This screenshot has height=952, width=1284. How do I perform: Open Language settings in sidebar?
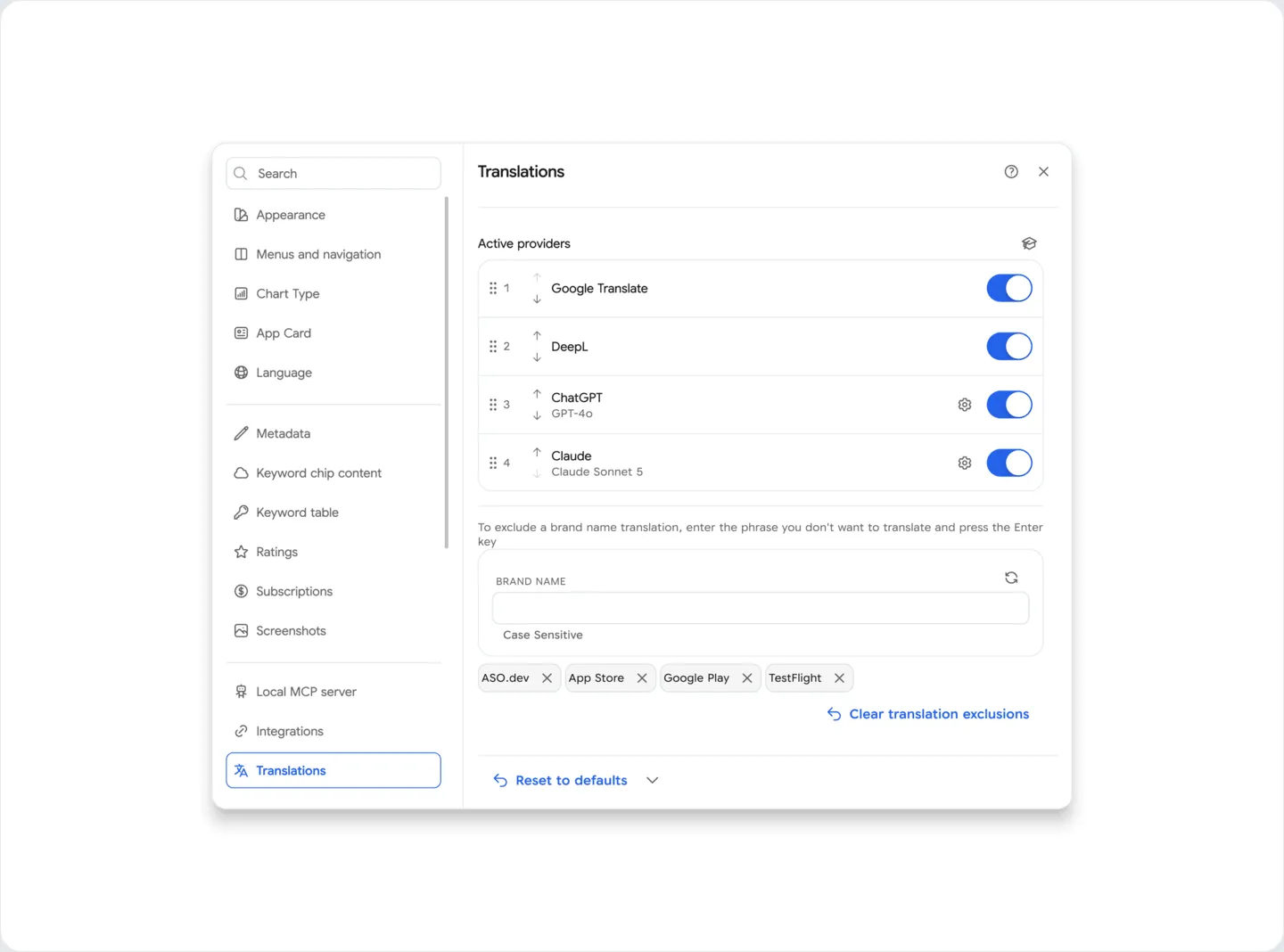(x=333, y=373)
